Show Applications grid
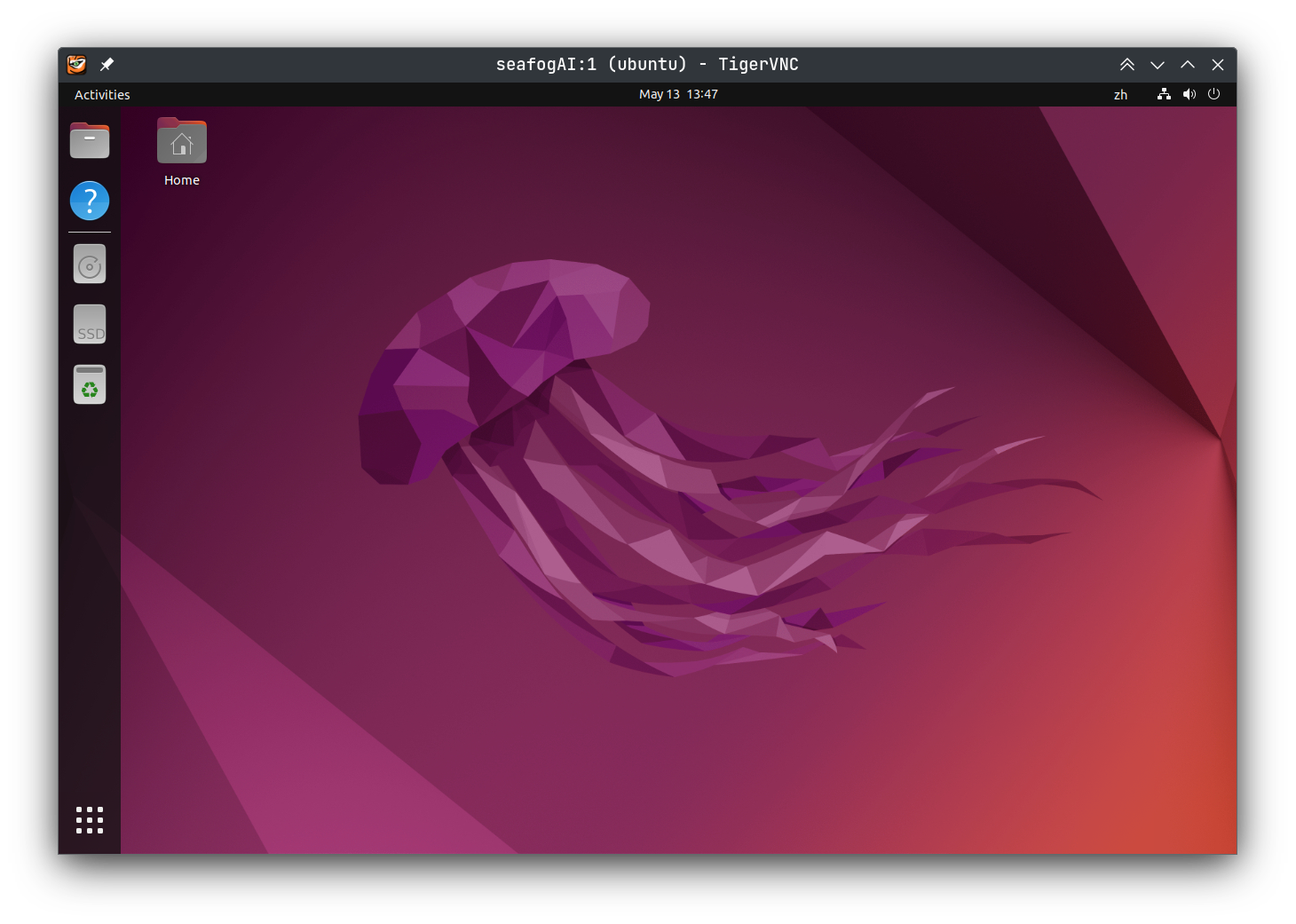Image resolution: width=1296 pixels, height=924 pixels. [90, 820]
